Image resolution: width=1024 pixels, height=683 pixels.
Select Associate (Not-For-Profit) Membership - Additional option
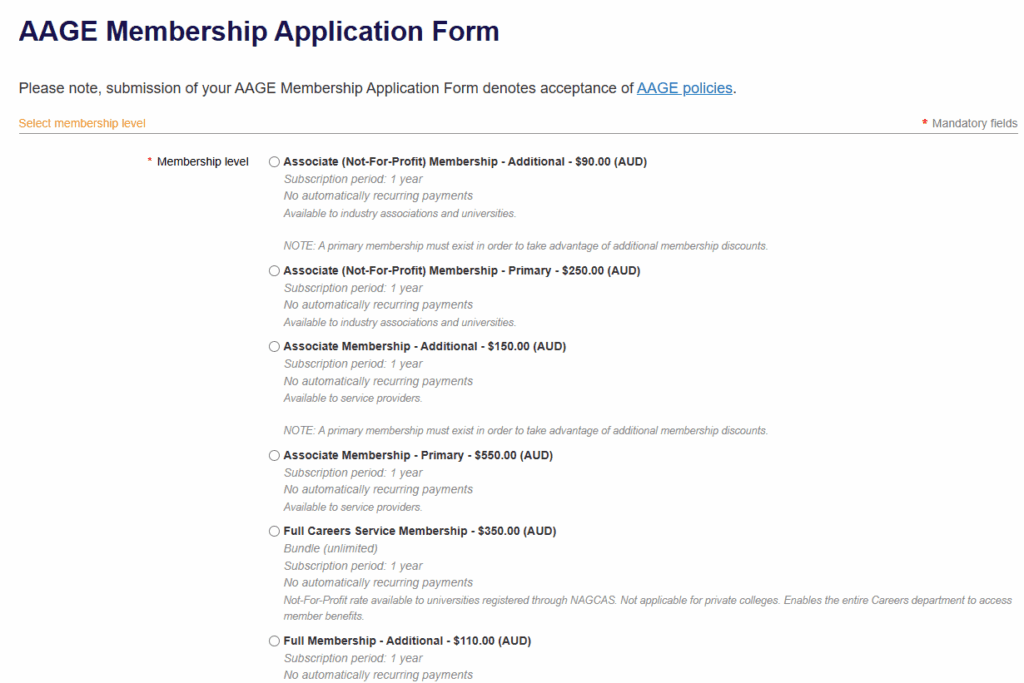point(274,161)
